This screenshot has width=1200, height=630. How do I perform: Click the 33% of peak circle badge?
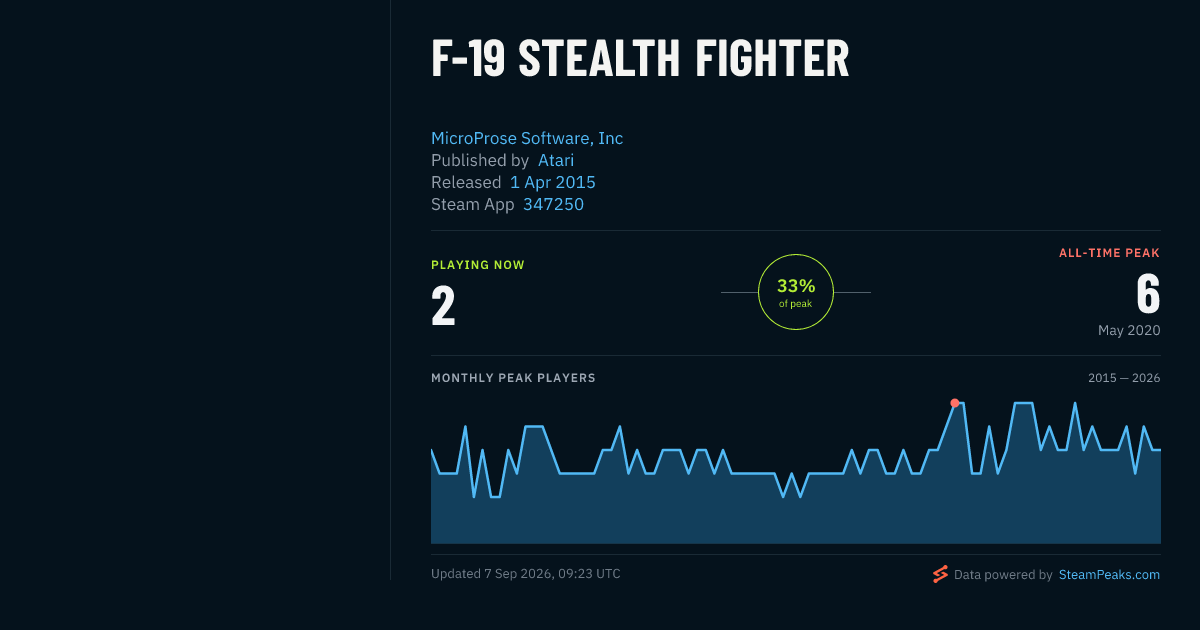point(796,292)
